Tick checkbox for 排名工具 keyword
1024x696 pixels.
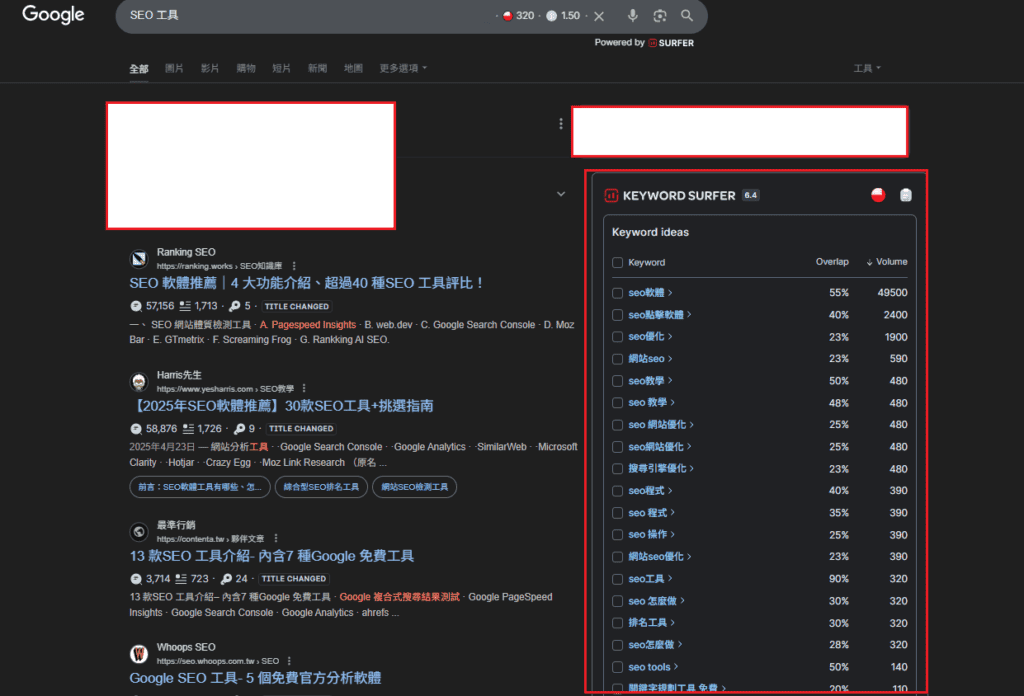(617, 624)
